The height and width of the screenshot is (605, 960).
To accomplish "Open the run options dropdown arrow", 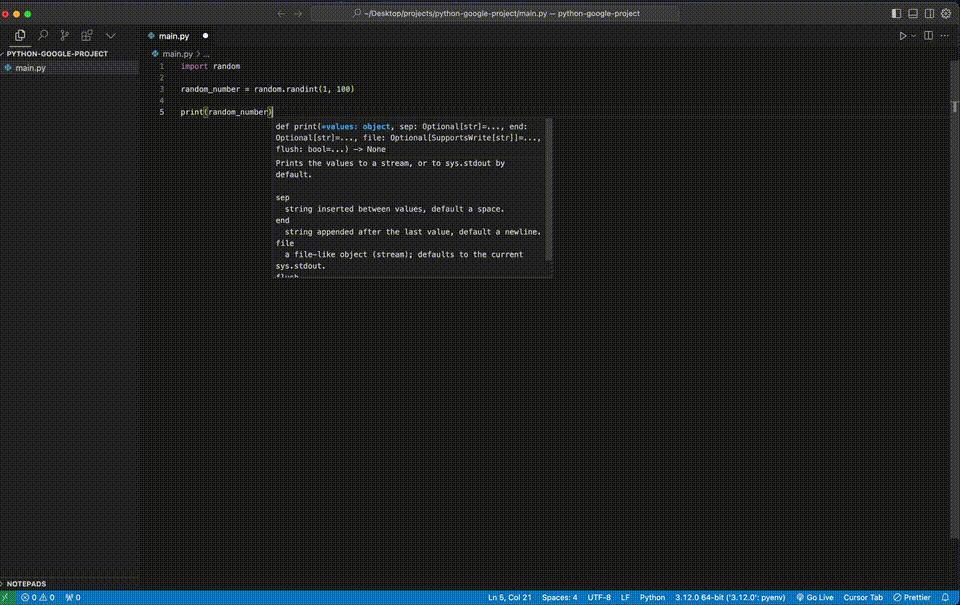I will coord(913,36).
